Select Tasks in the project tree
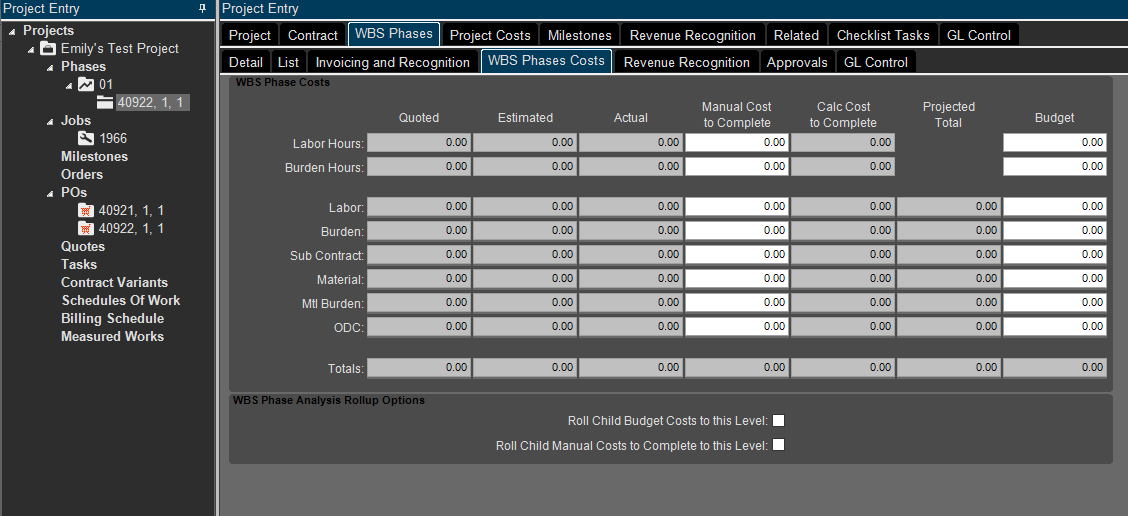This screenshot has width=1128, height=516. coord(79,264)
